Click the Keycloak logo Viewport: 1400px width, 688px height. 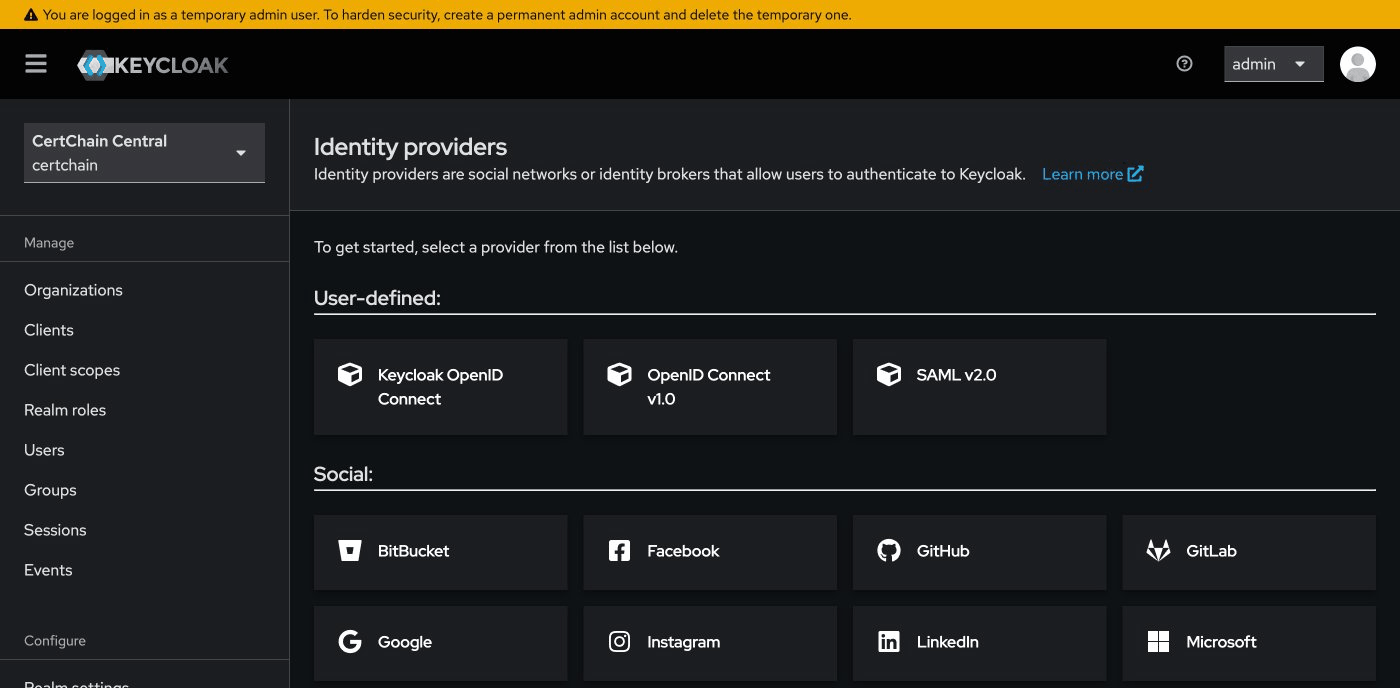[152, 63]
